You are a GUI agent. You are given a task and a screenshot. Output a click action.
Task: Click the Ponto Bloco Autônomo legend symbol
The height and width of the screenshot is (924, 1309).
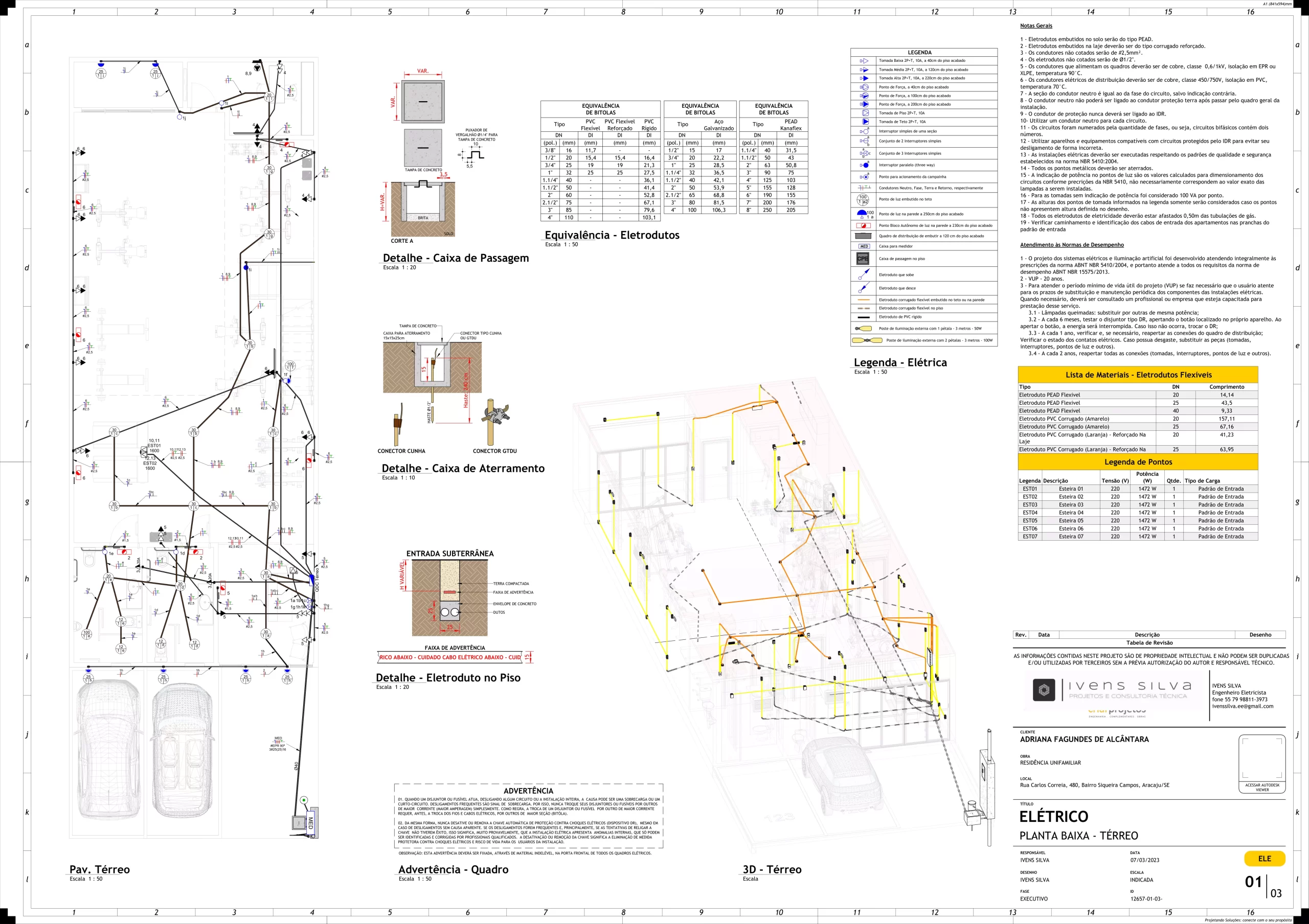pos(863,225)
